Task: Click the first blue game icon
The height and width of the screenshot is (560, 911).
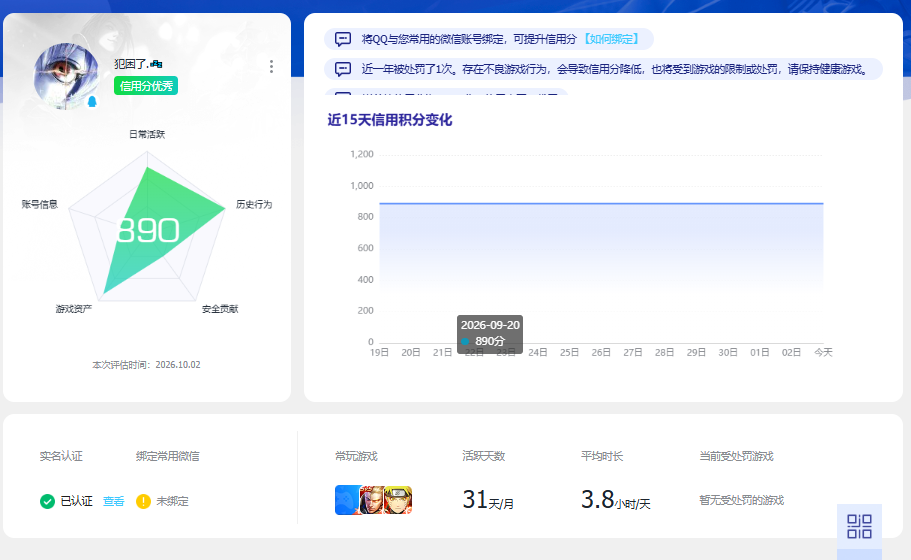Action: click(x=347, y=500)
